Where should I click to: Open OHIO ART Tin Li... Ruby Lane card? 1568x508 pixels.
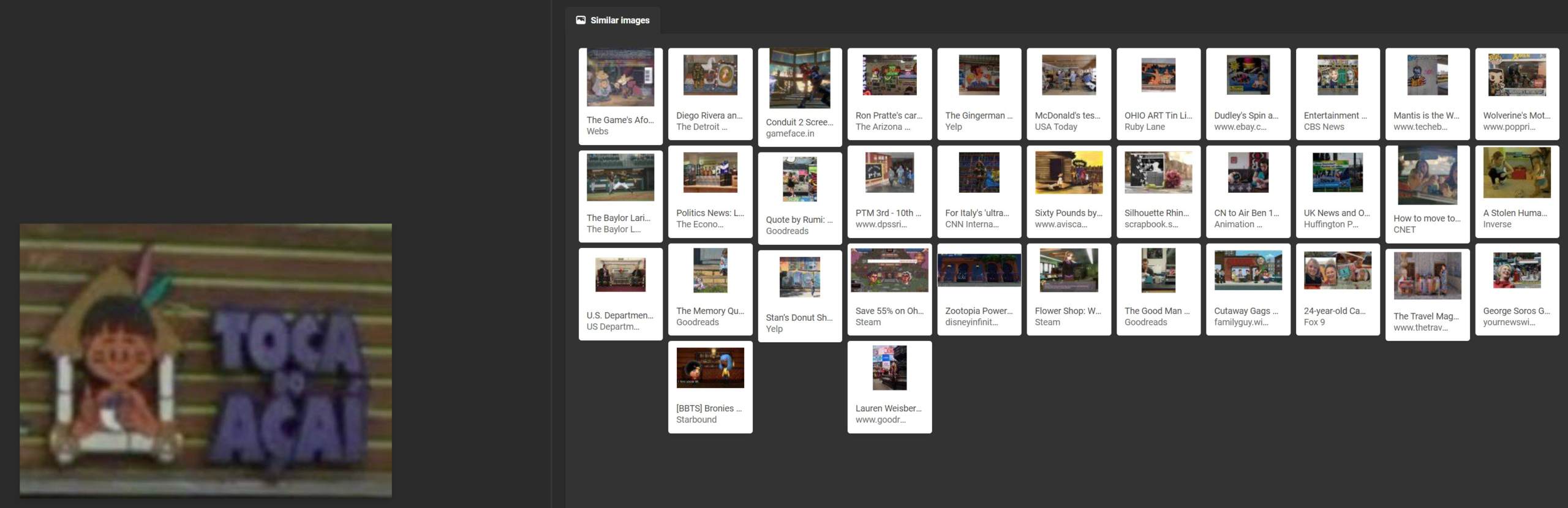(x=1158, y=94)
